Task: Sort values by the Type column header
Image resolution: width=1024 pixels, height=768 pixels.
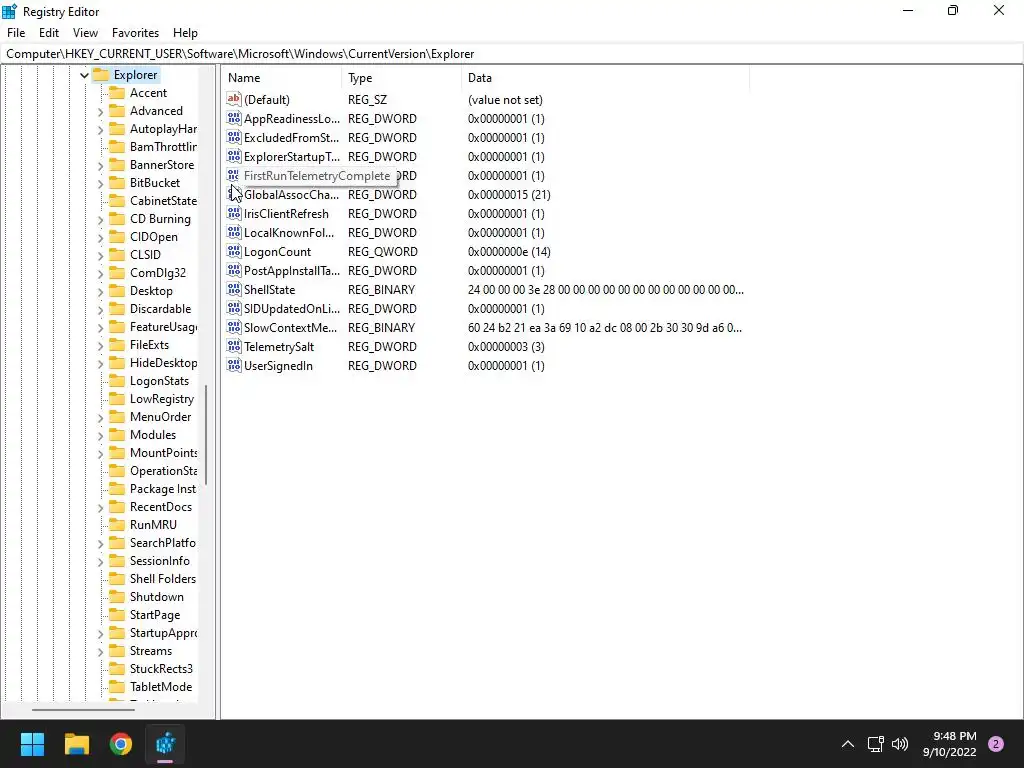Action: [402, 78]
